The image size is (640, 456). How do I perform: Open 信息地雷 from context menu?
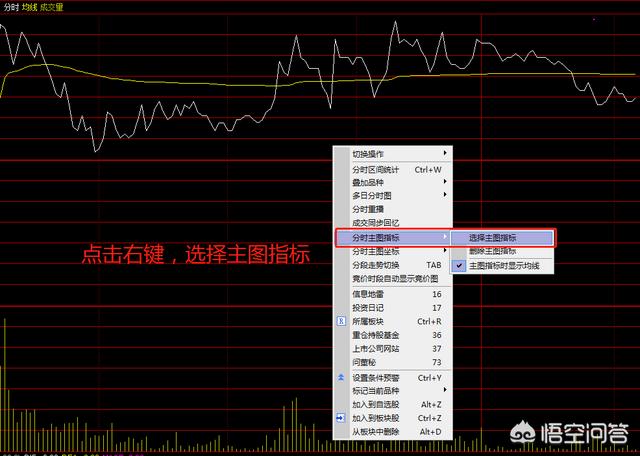[x=393, y=294]
